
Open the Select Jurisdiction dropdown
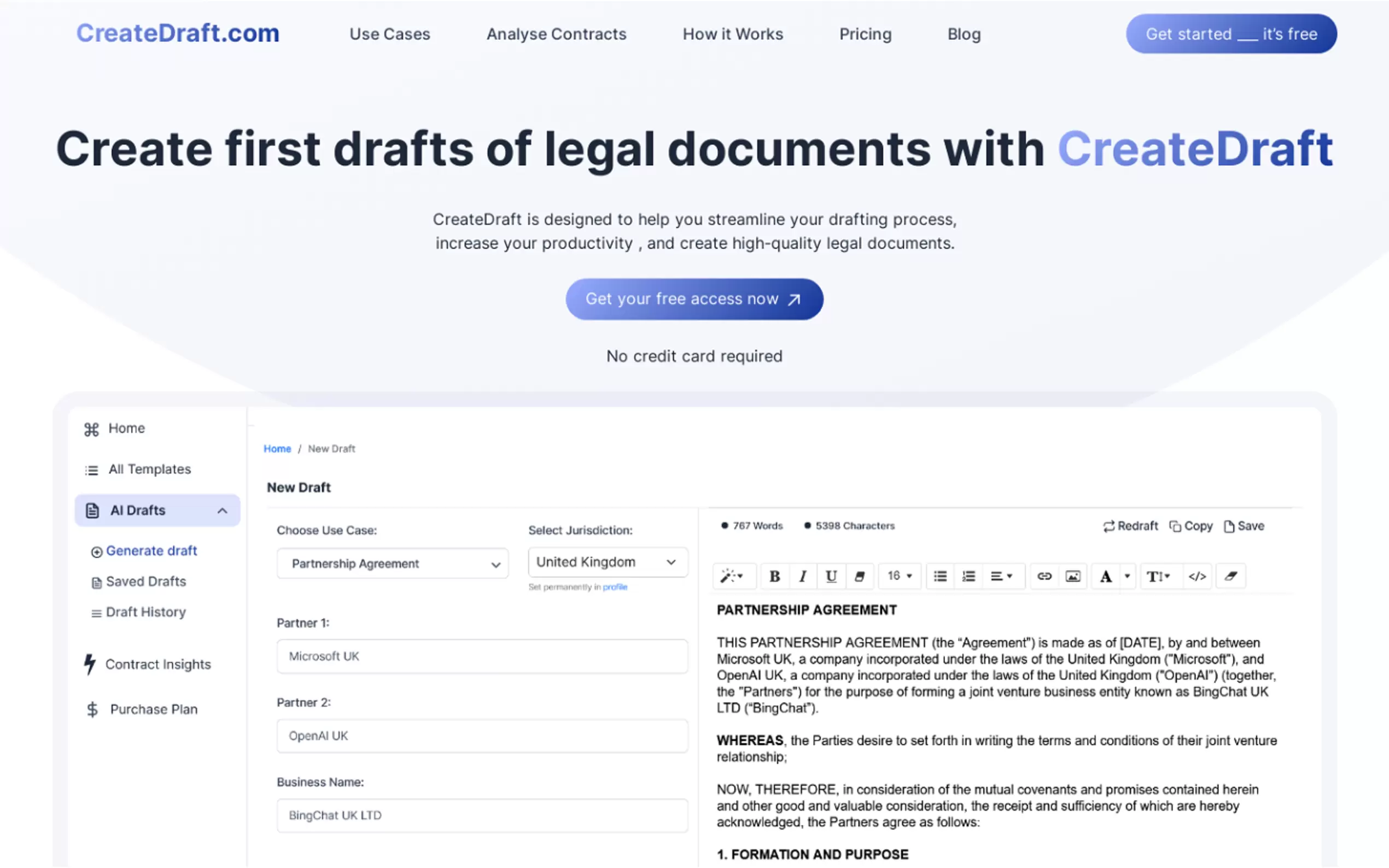tap(607, 562)
